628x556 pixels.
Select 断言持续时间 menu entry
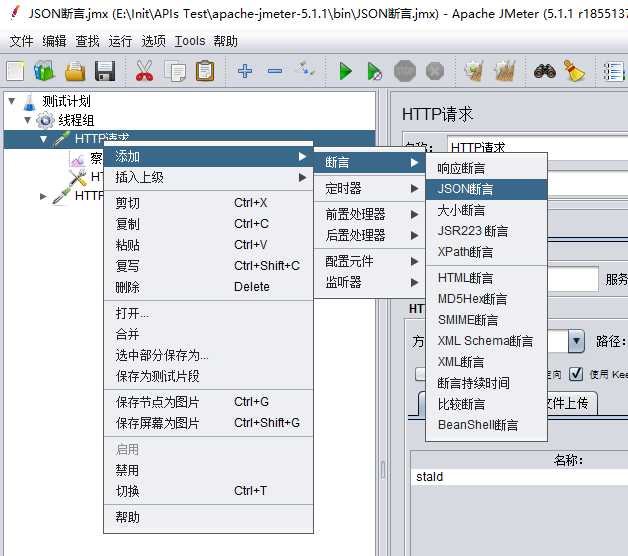click(x=486, y=383)
